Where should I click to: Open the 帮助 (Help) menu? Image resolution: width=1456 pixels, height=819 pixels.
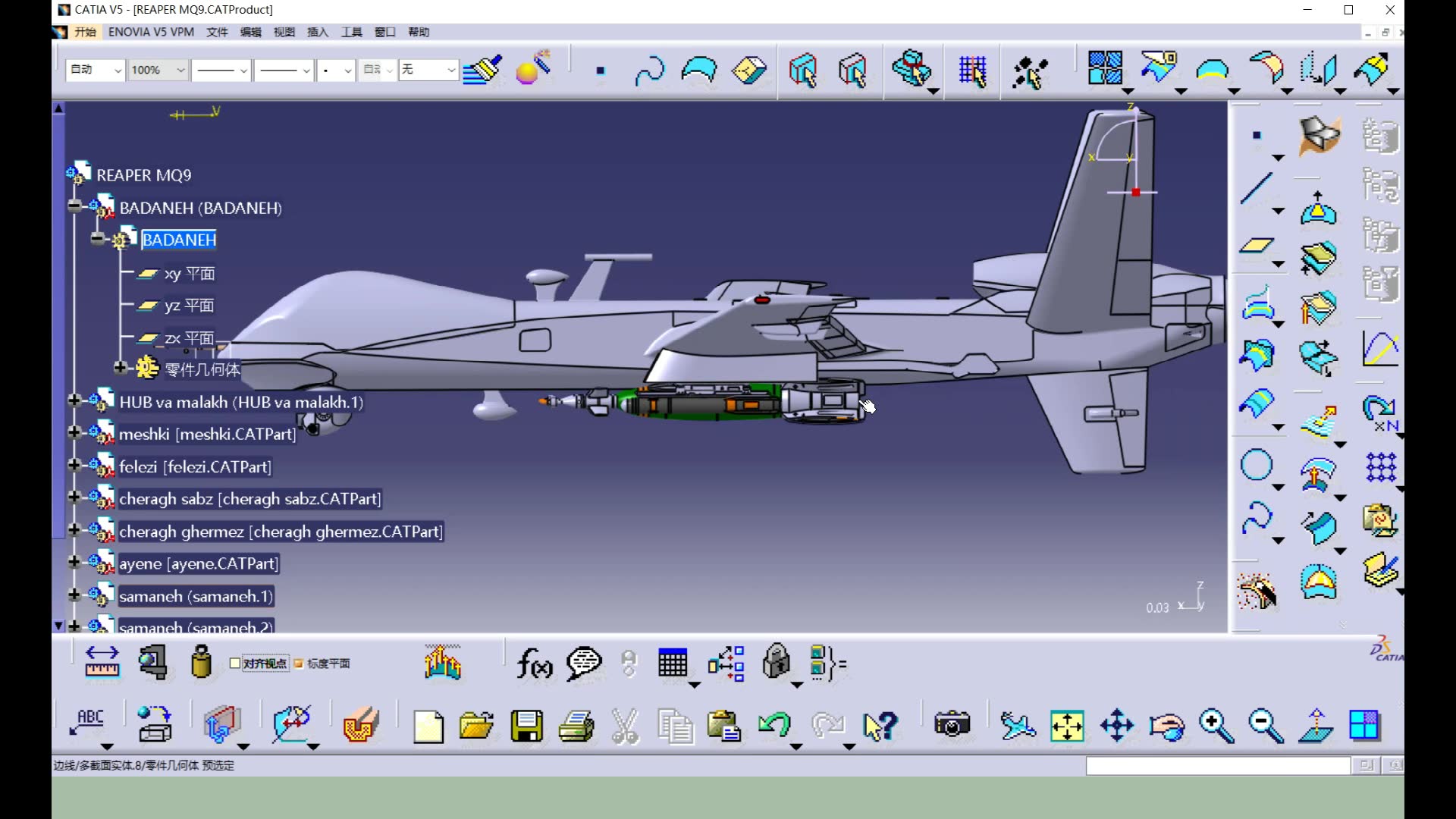pos(419,32)
